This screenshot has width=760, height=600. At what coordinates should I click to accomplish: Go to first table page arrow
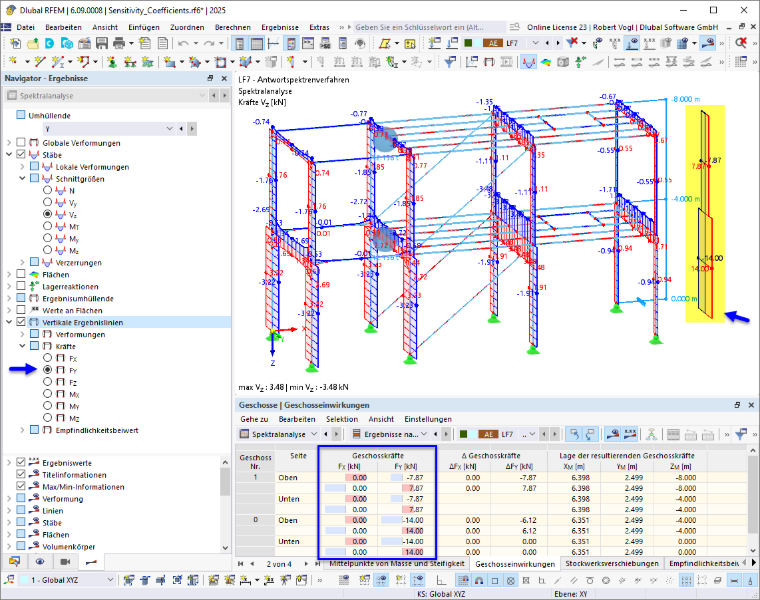point(240,564)
